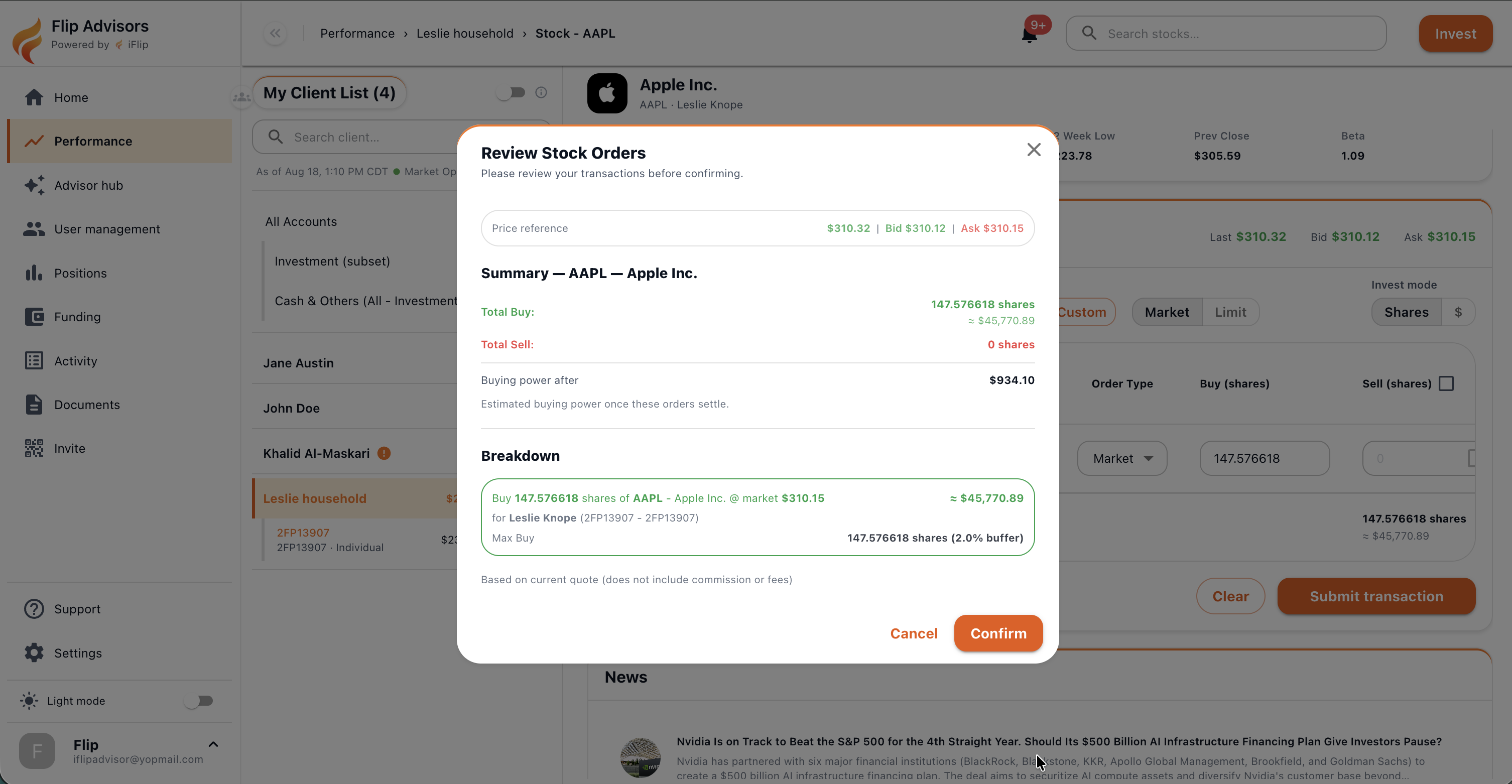
Task: Select Market order mode segment
Action: click(x=1167, y=312)
